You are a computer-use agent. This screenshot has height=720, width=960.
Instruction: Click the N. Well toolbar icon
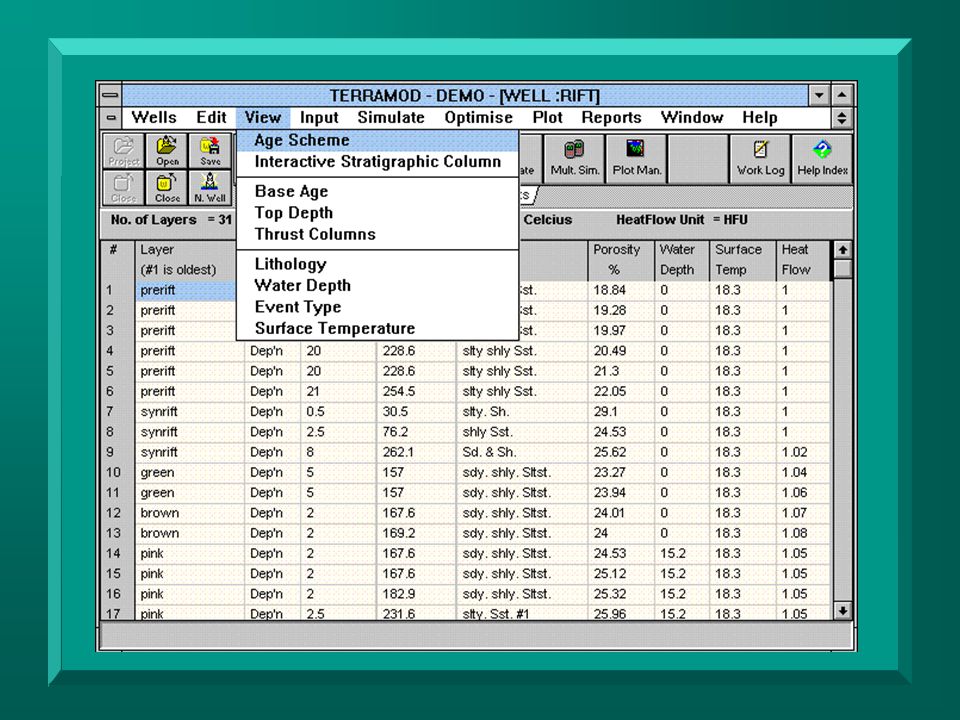(210, 187)
